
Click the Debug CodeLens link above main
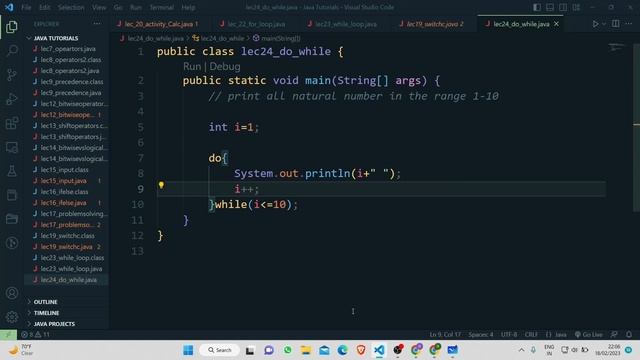tap(225, 66)
